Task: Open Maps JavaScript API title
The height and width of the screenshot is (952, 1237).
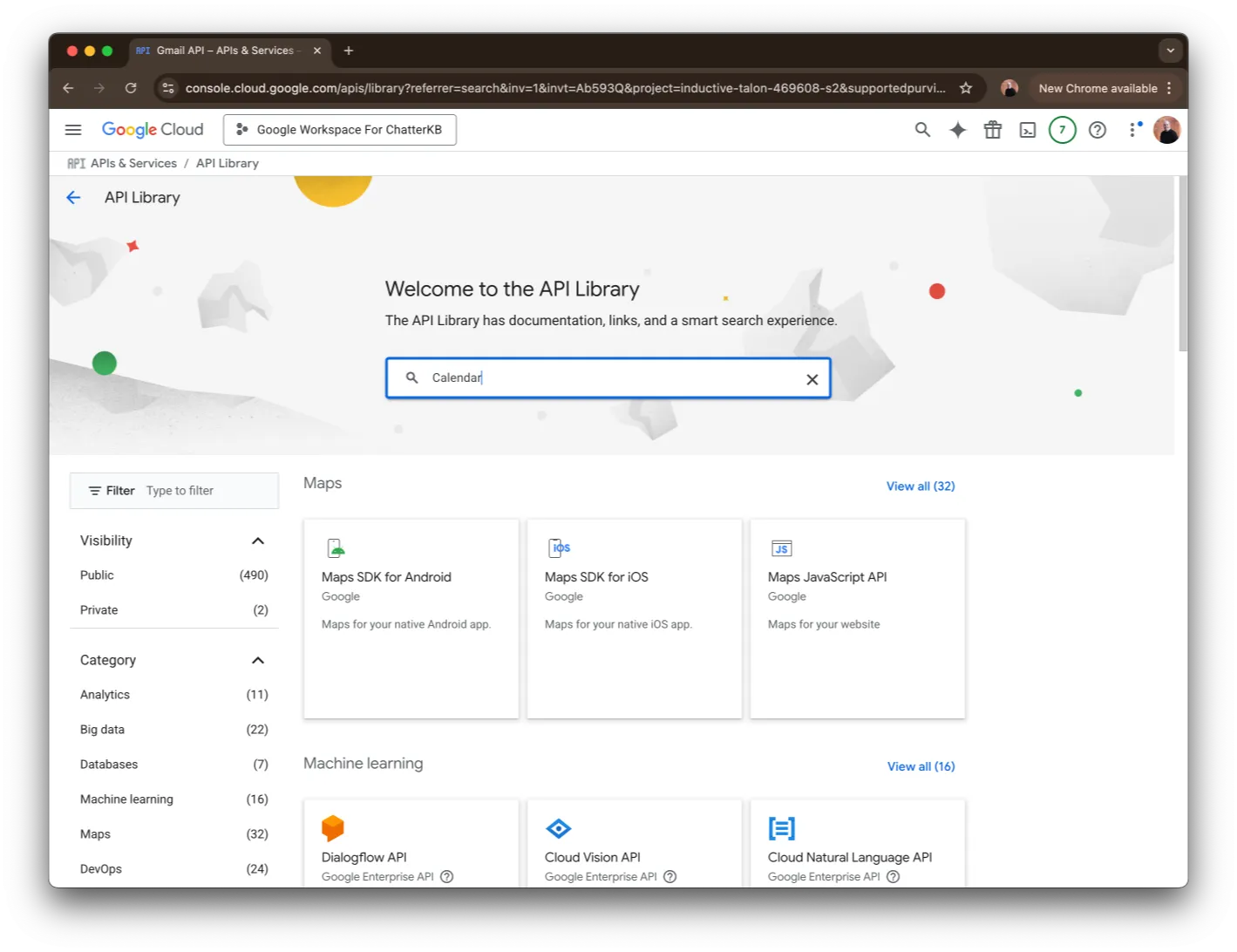Action: pyautogui.click(x=827, y=577)
